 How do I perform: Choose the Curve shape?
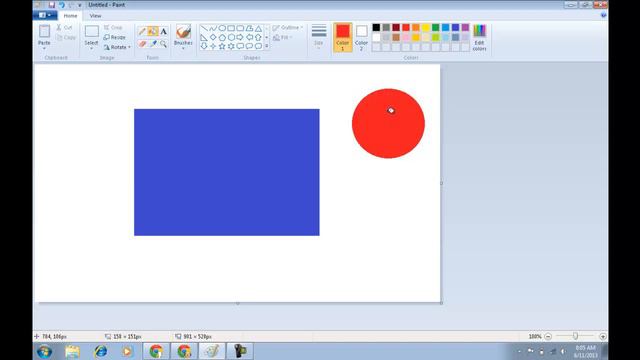pos(213,28)
